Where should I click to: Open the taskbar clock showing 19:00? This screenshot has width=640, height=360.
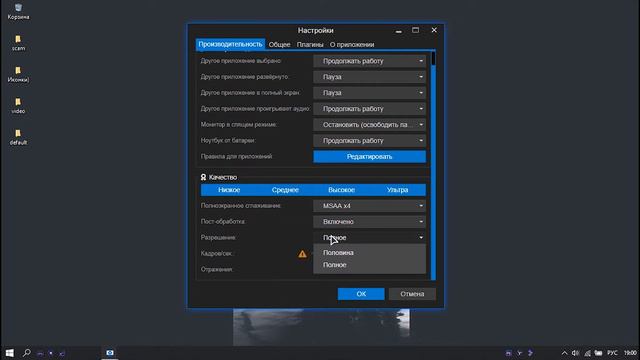click(x=630, y=353)
